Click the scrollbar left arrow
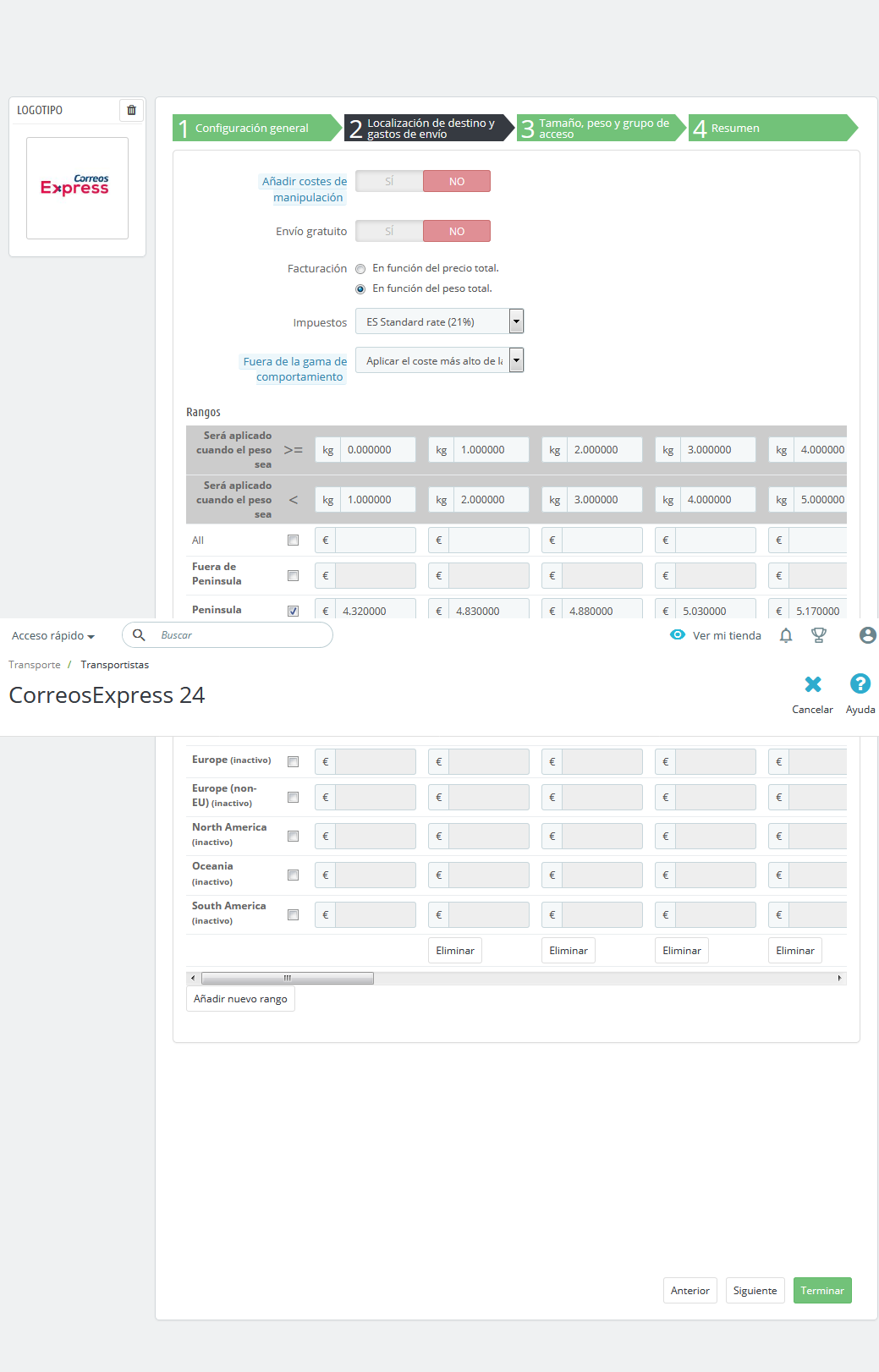The image size is (879, 1372). [193, 978]
